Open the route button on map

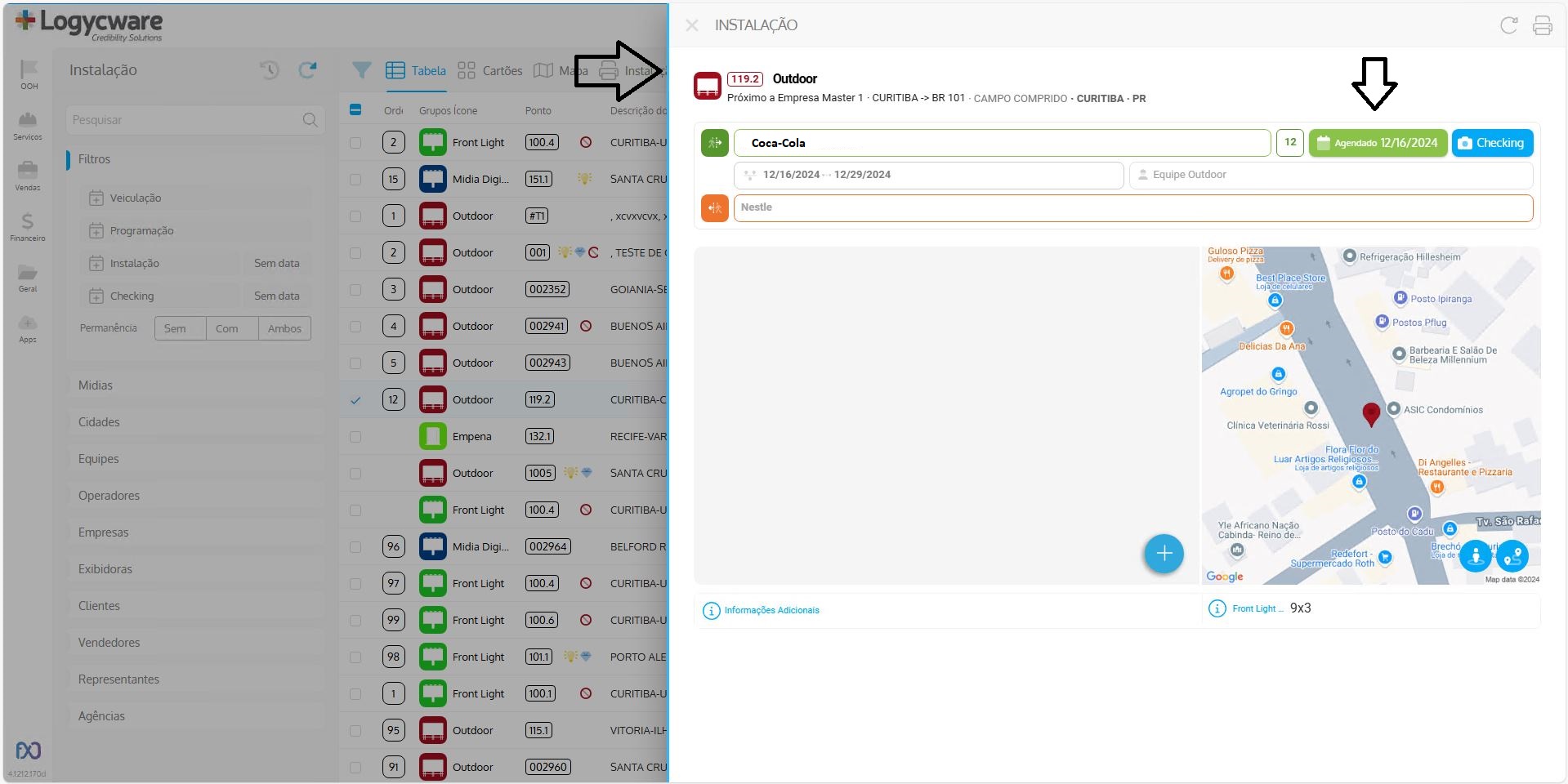coord(1512,557)
